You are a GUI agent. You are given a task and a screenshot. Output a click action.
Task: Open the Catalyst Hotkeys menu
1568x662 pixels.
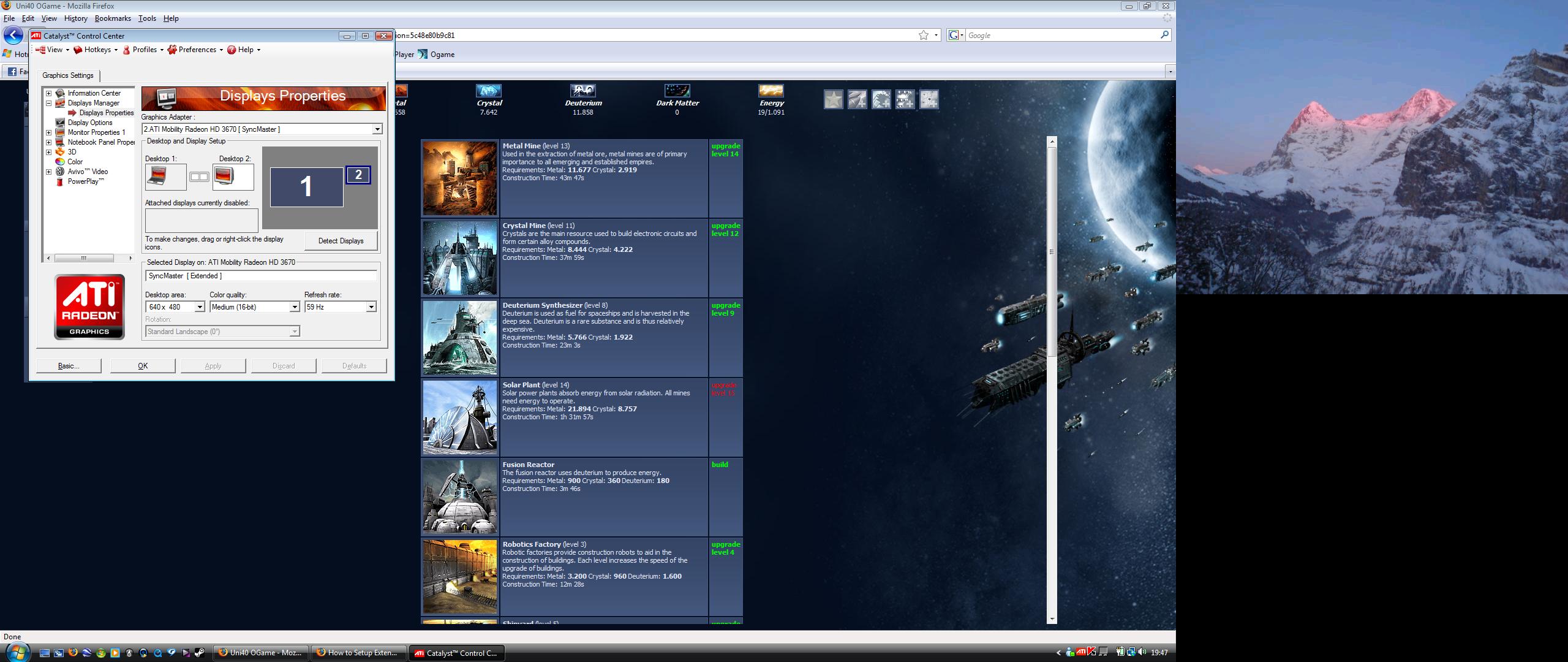(96, 50)
